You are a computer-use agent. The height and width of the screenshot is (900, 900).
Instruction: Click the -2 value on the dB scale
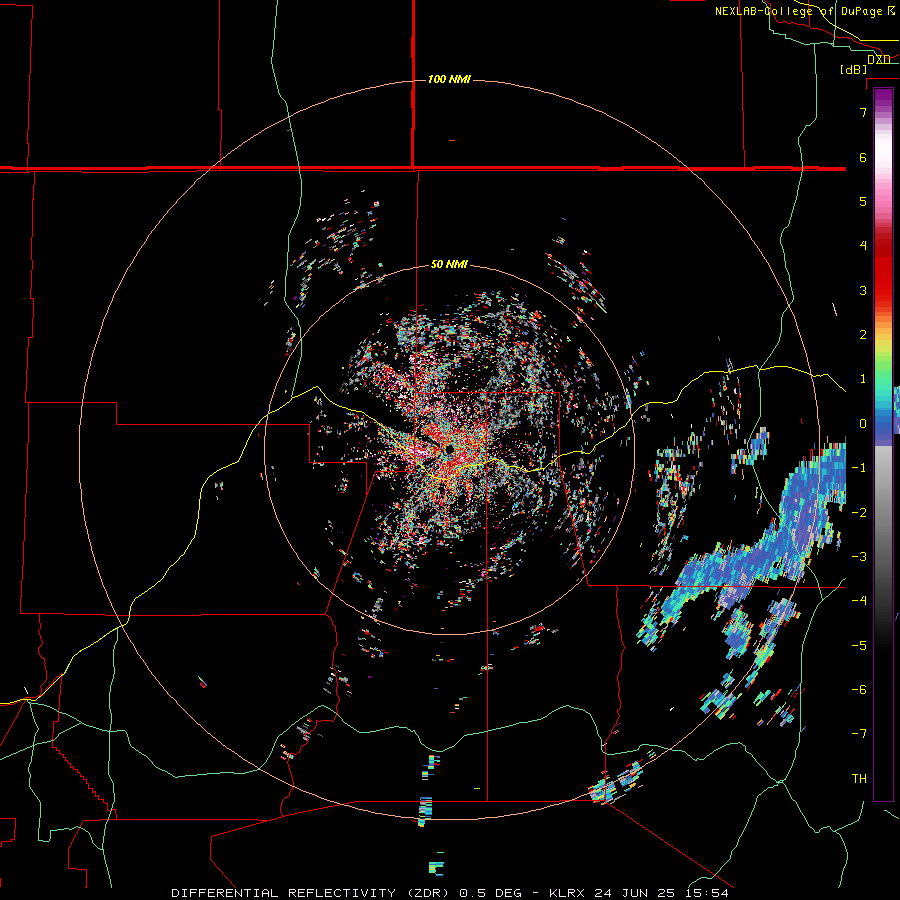[x=859, y=513]
